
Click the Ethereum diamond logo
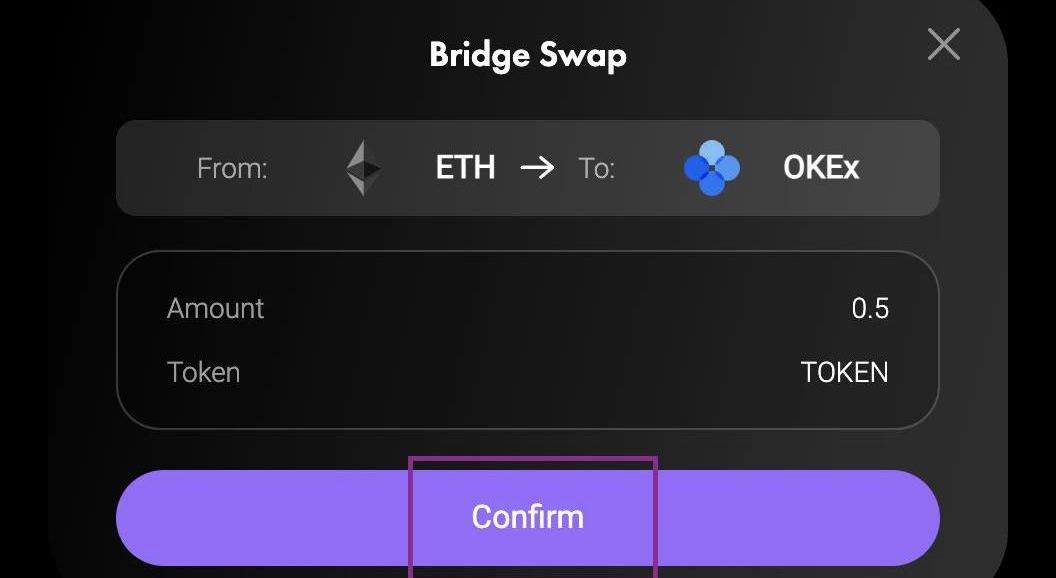pyautogui.click(x=363, y=167)
